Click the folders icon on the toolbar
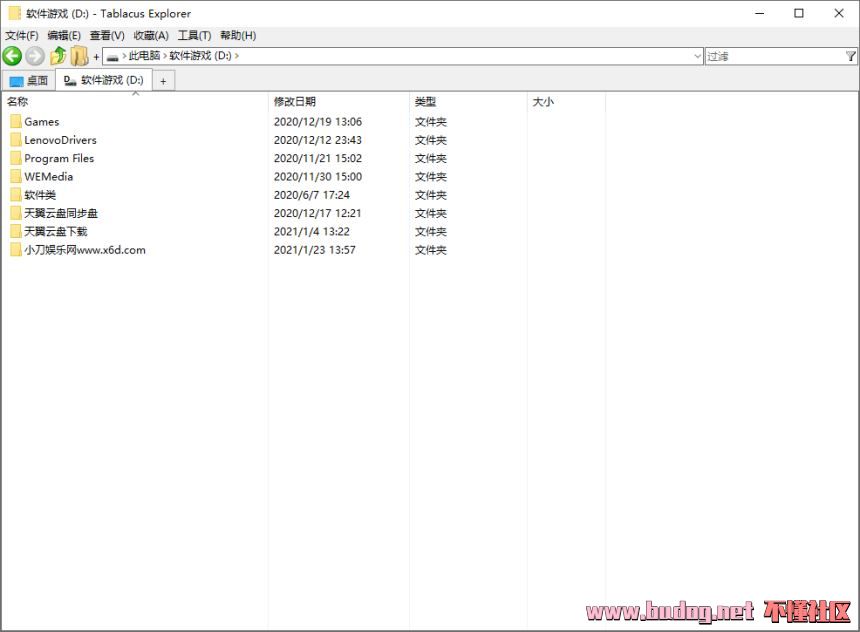Viewport: 860px width, 632px height. [x=78, y=56]
